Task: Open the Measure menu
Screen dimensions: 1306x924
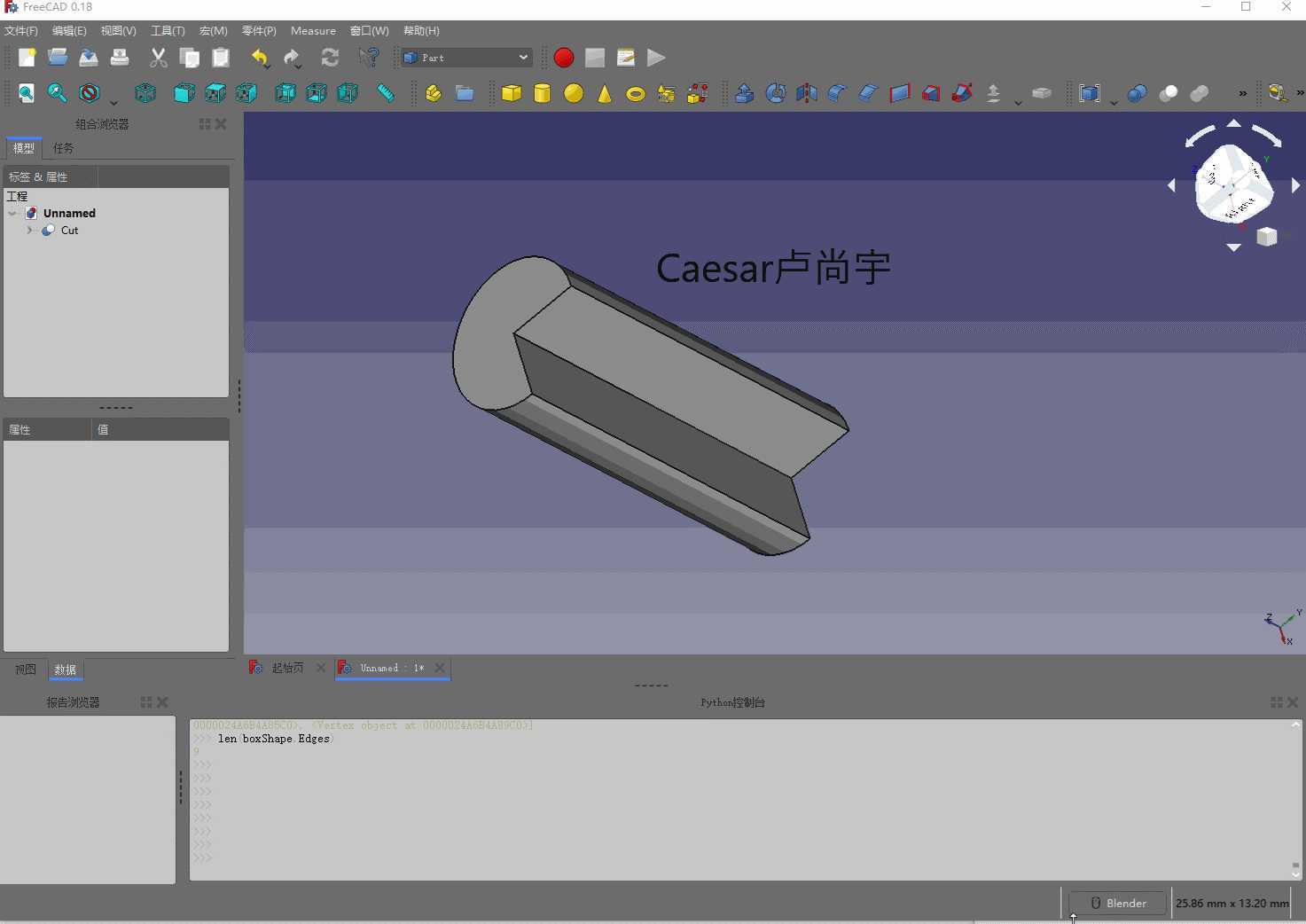Action: [x=313, y=30]
